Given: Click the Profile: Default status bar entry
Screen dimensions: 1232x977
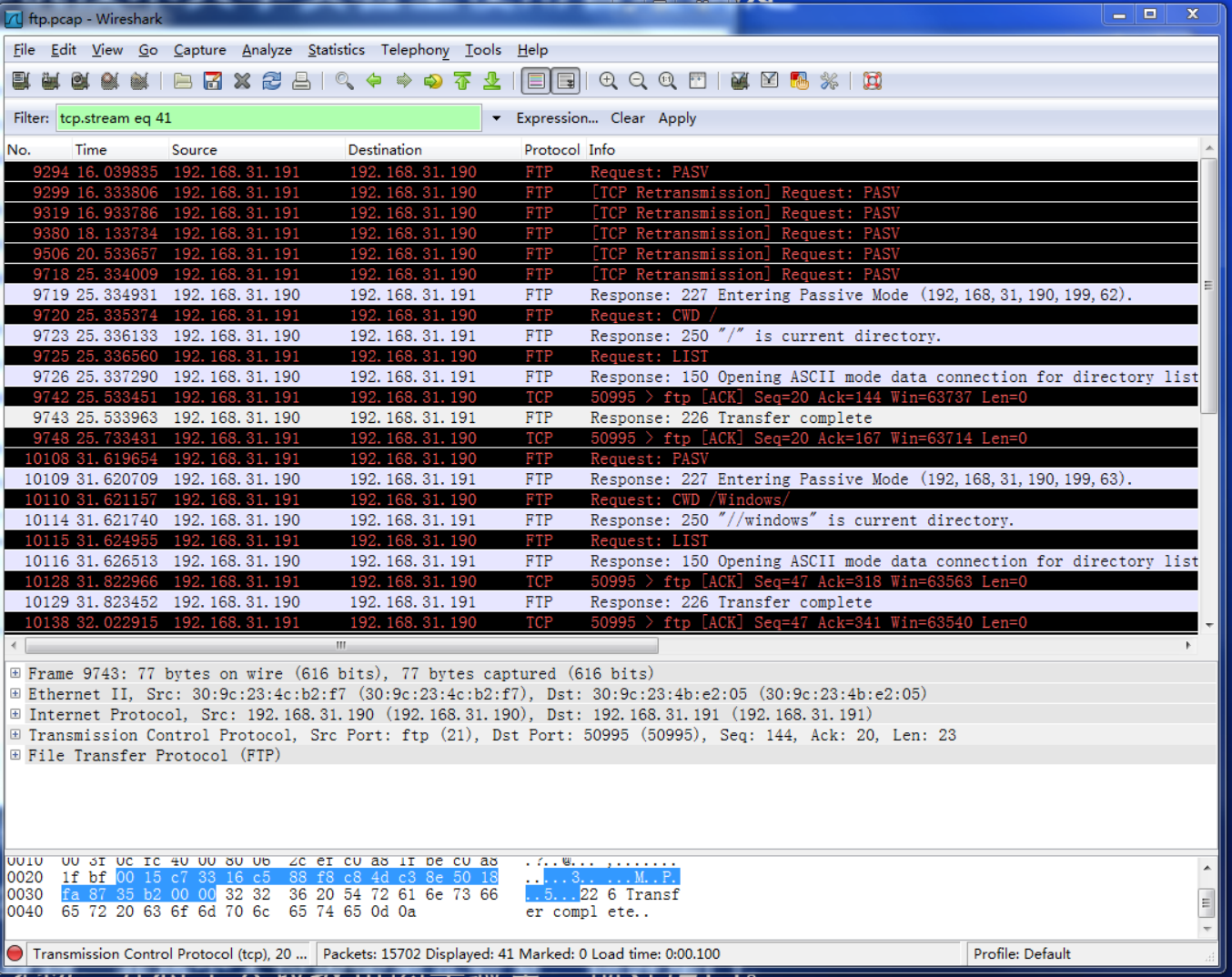Looking at the screenshot, I should click(x=1022, y=953).
